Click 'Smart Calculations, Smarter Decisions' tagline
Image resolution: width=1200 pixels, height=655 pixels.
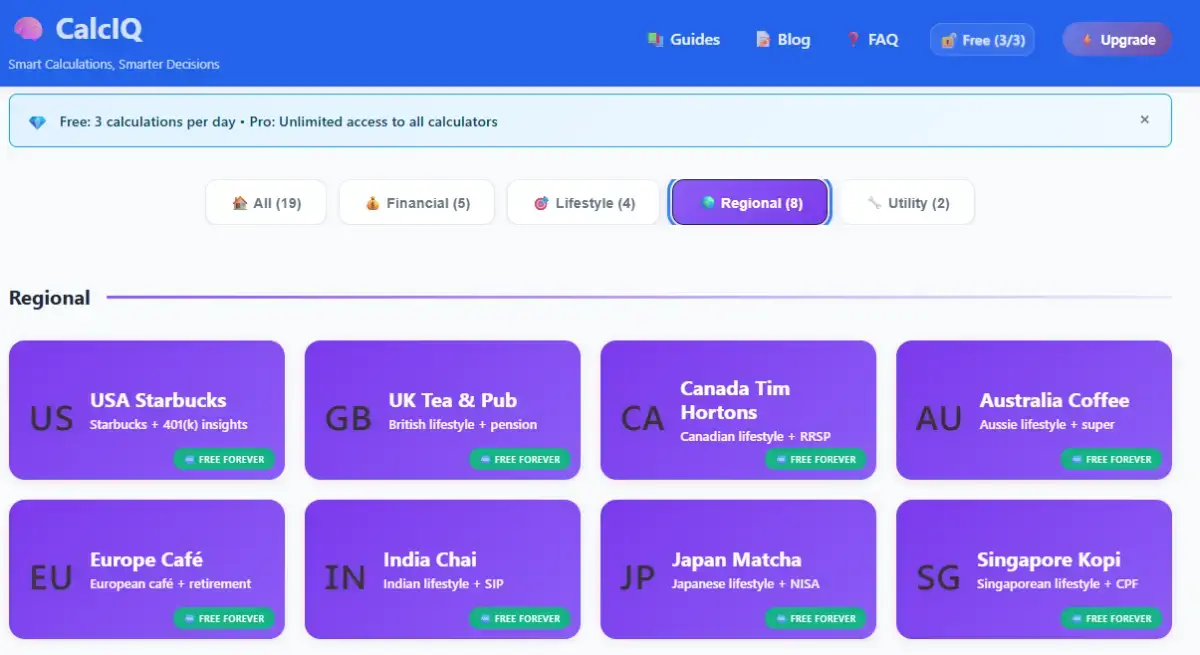pyautogui.click(x=114, y=64)
